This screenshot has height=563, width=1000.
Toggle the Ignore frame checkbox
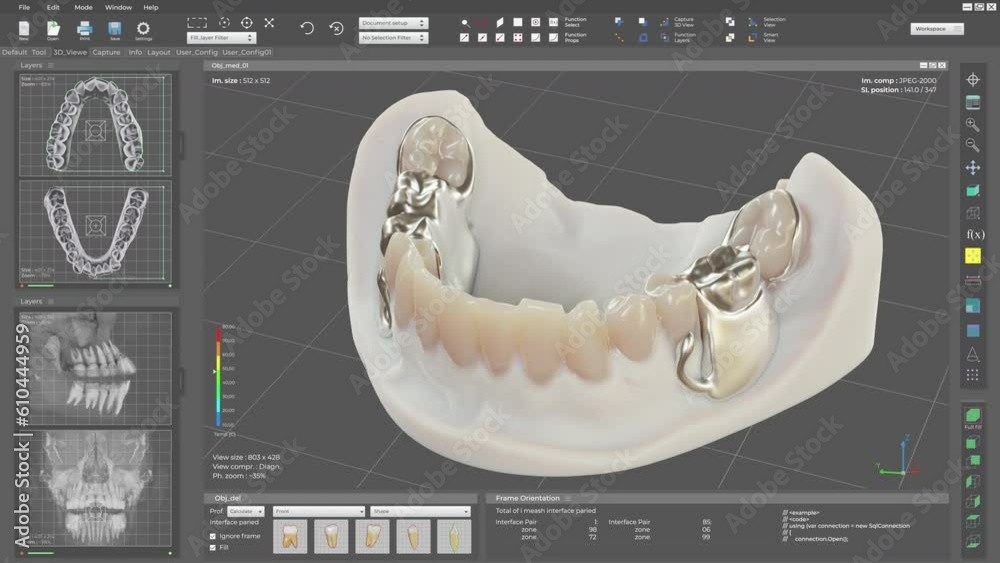213,536
